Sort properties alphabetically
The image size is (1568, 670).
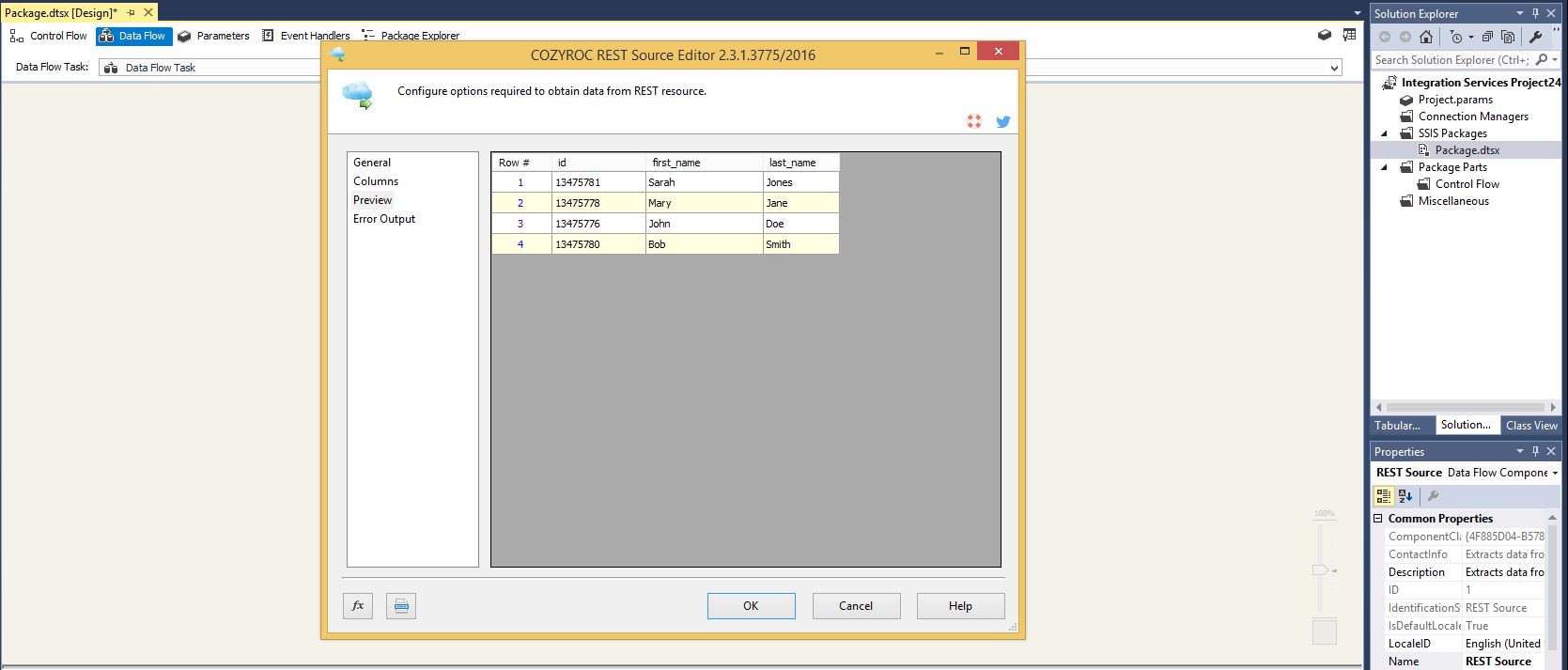[x=1405, y=496]
